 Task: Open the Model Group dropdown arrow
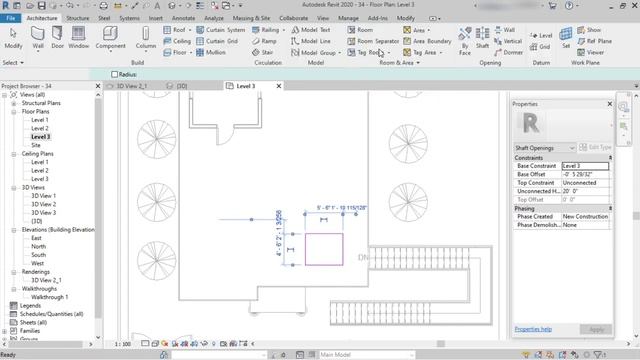coord(340,53)
